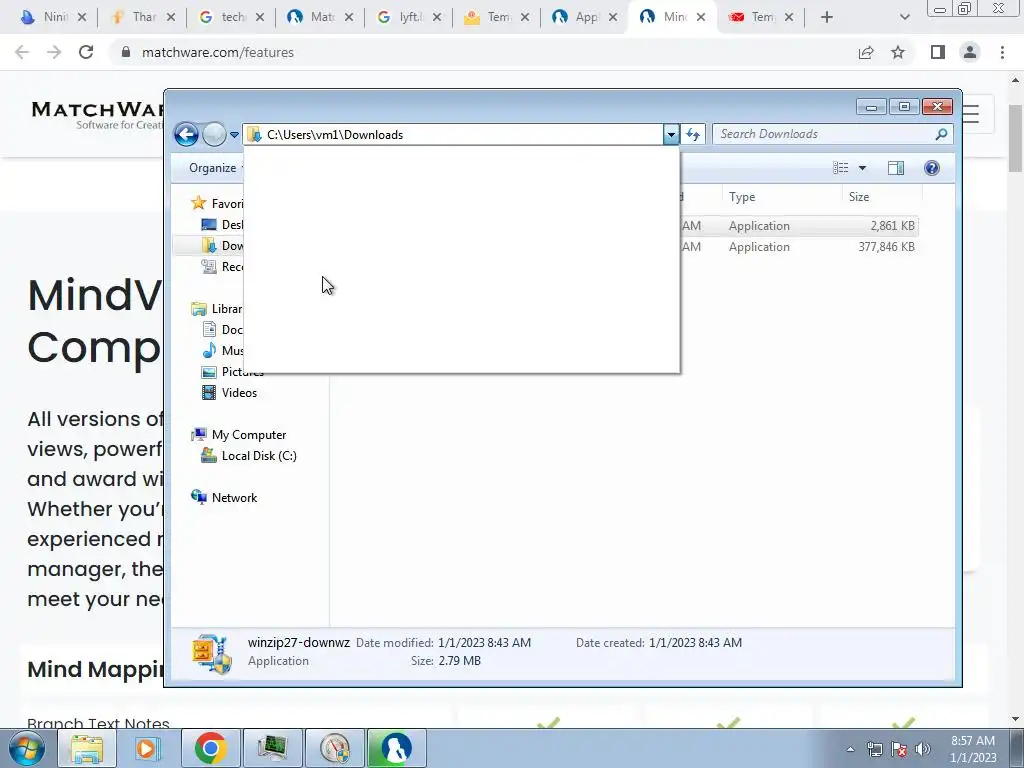This screenshot has width=1024, height=768.
Task: Launch media player from the taskbar
Action: tap(147, 748)
